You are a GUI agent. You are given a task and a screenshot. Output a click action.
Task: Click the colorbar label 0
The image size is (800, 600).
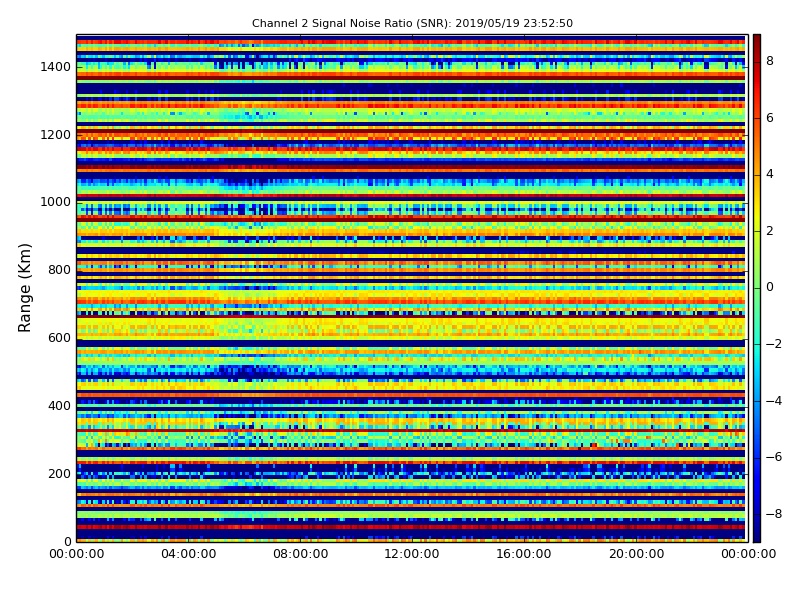[x=770, y=287]
